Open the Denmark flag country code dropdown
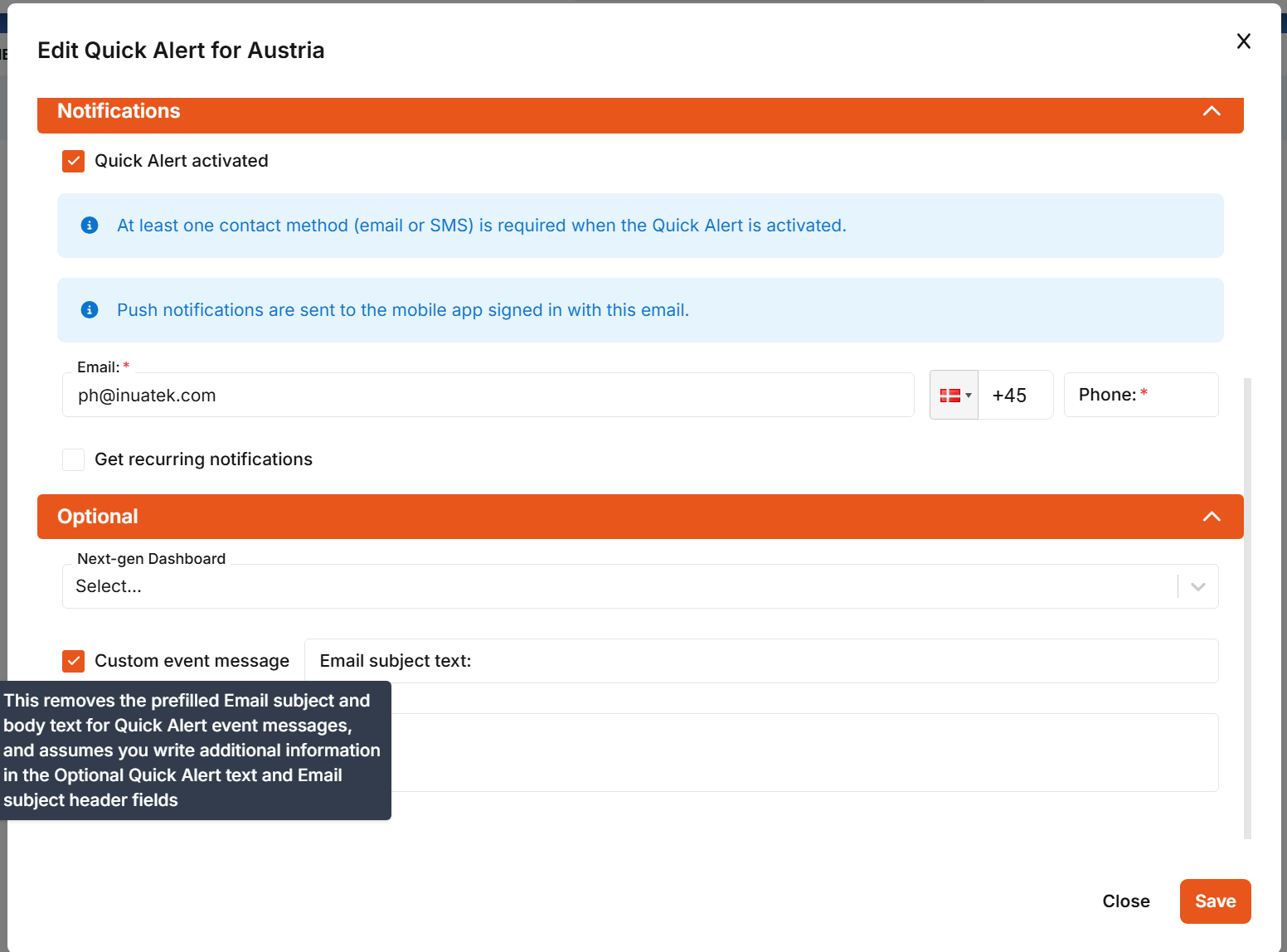The image size is (1287, 952). pyautogui.click(x=954, y=395)
